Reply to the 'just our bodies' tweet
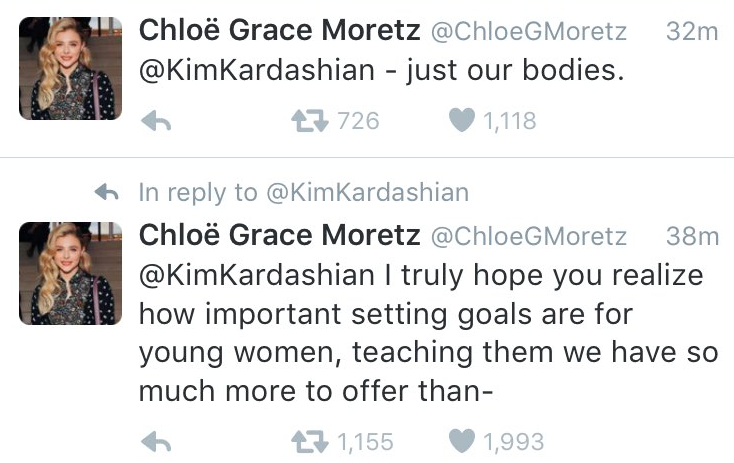 tap(156, 121)
